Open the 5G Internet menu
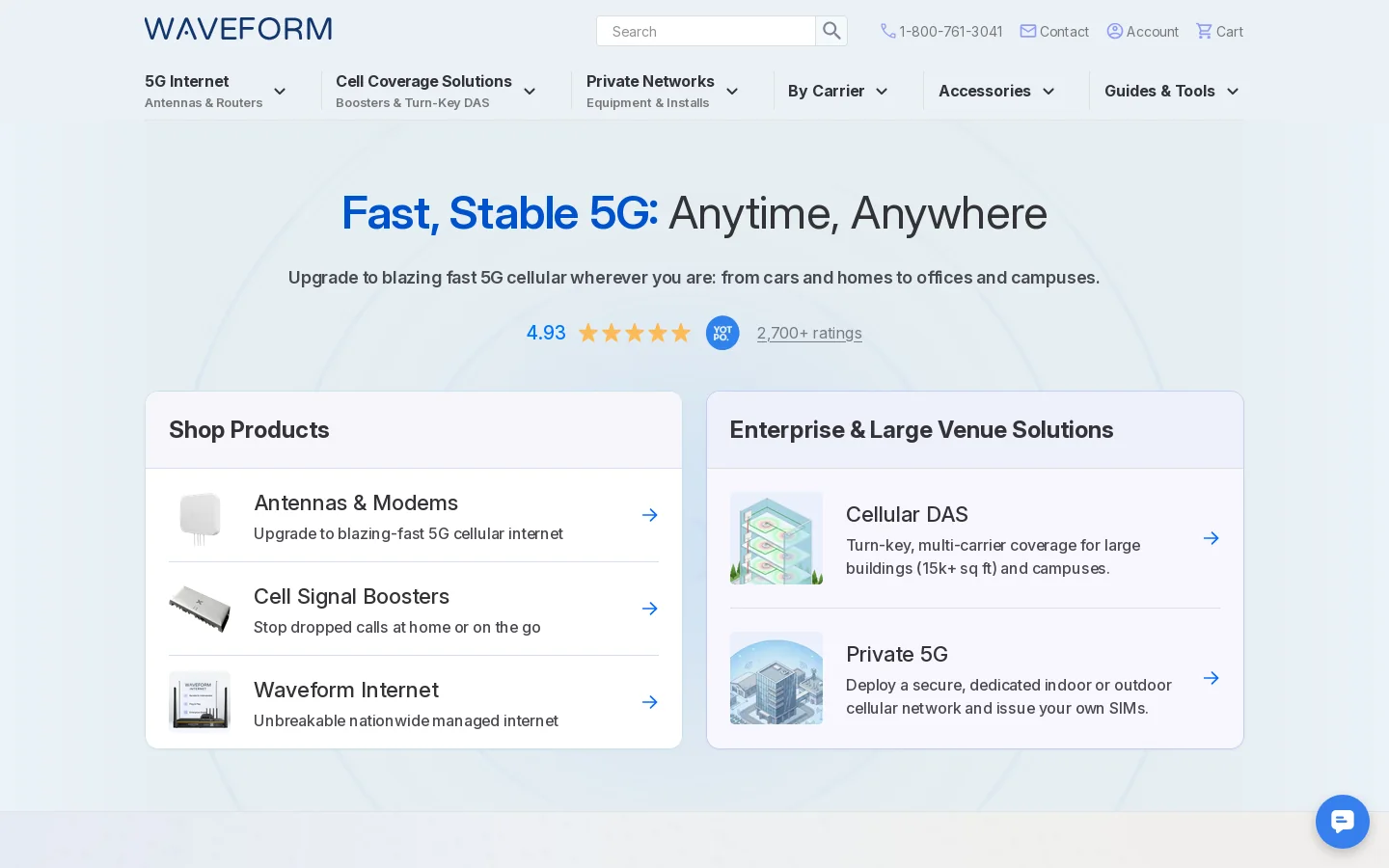 click(x=204, y=91)
